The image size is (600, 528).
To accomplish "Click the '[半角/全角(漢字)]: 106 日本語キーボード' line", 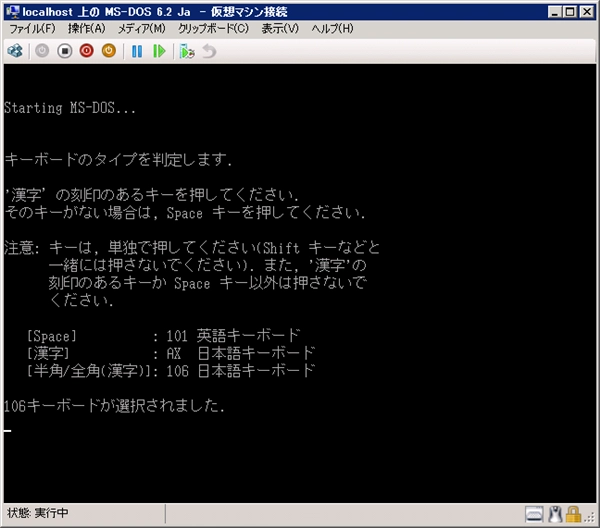I will click(171, 371).
